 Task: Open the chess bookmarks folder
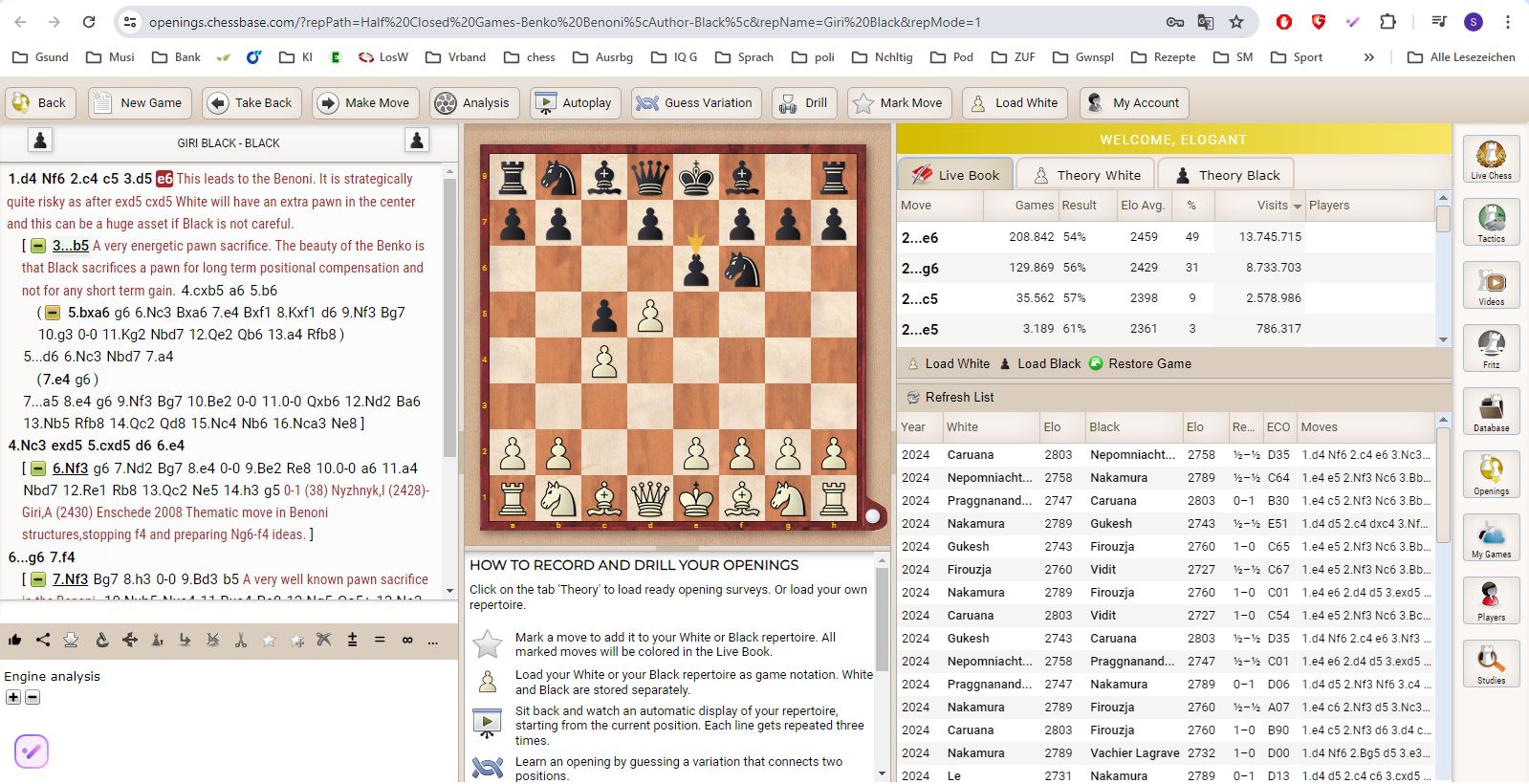coord(529,57)
